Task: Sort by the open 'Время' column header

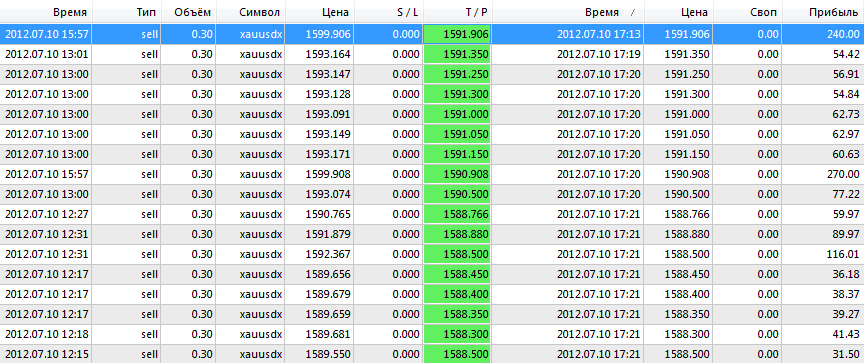Action: click(x=46, y=12)
